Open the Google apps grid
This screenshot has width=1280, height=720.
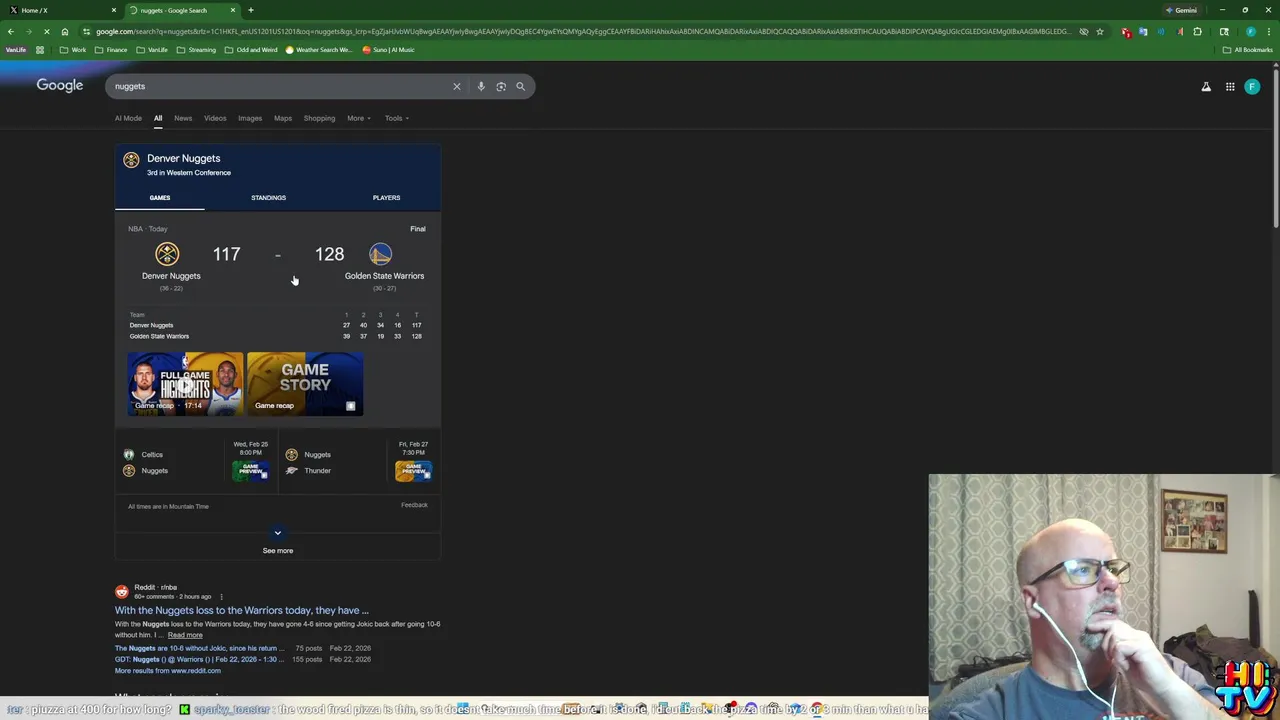pyautogui.click(x=1230, y=87)
